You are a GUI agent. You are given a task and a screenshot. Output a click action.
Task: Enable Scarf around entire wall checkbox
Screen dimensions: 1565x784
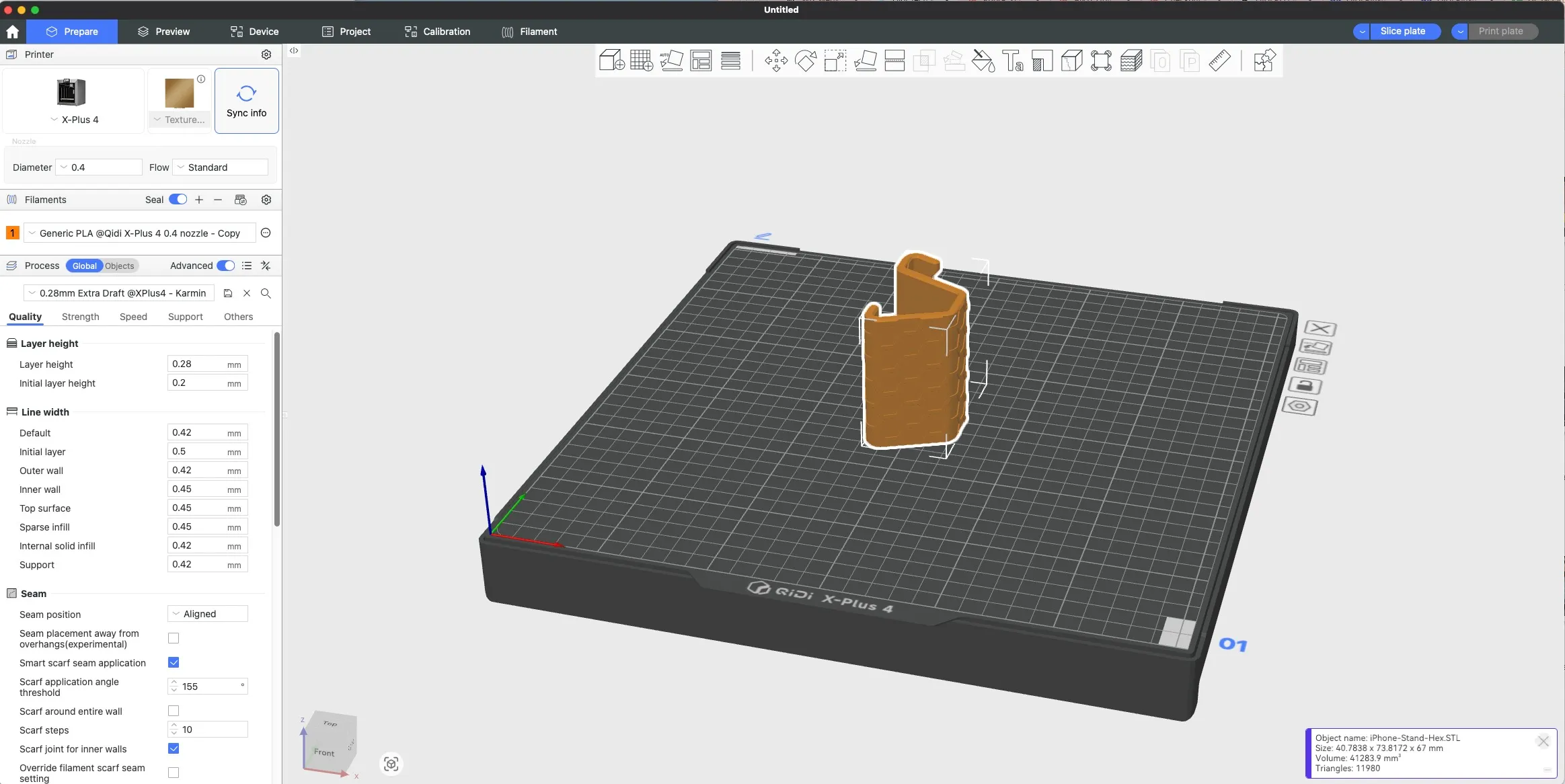(174, 711)
